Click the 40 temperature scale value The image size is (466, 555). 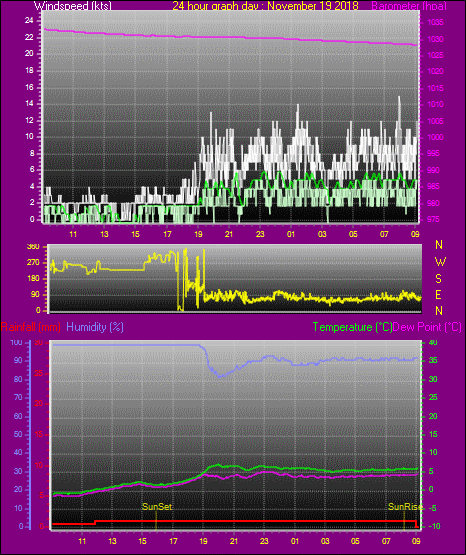coord(433,342)
